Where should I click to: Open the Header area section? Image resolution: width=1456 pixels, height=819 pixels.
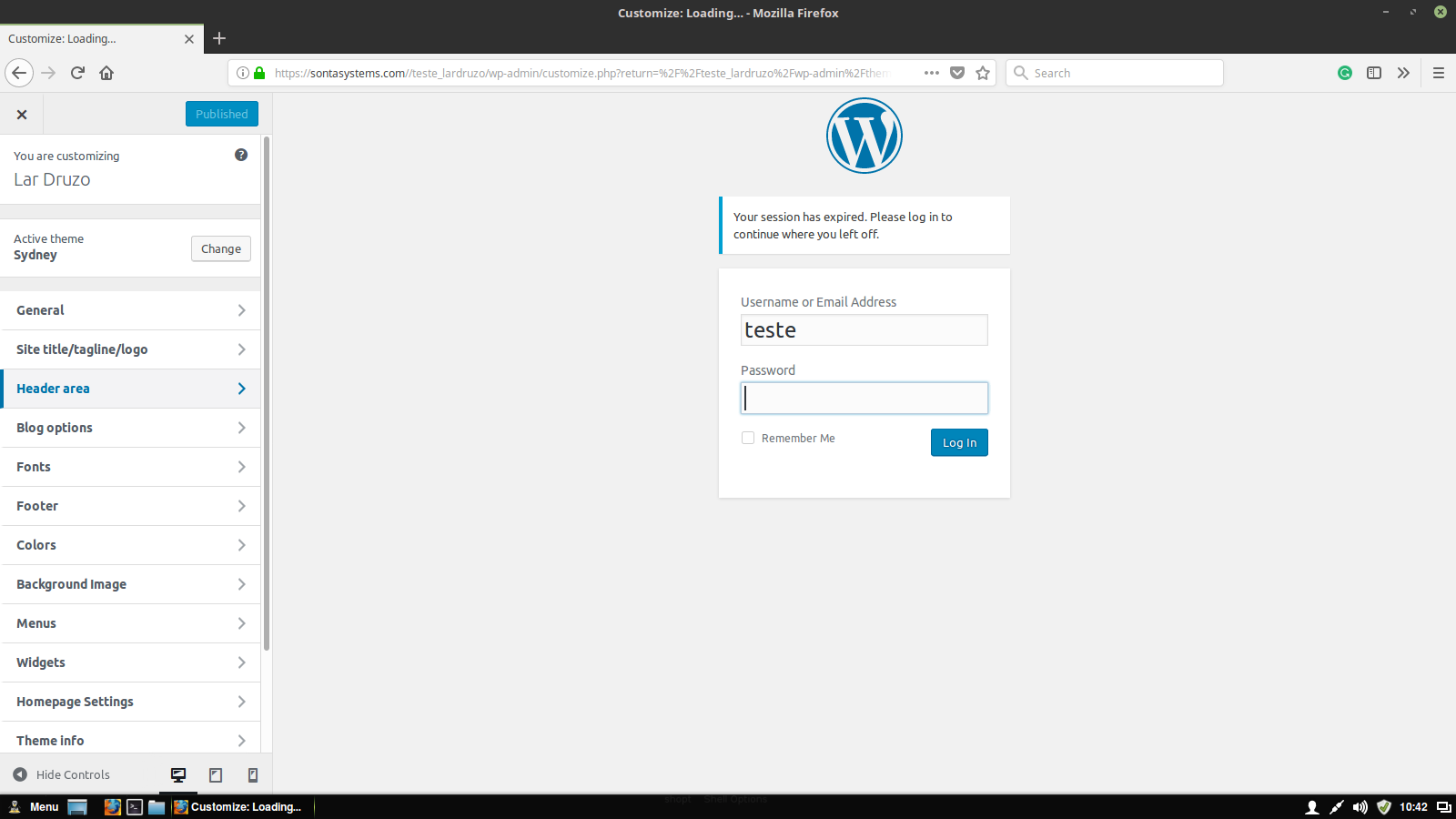pos(130,389)
